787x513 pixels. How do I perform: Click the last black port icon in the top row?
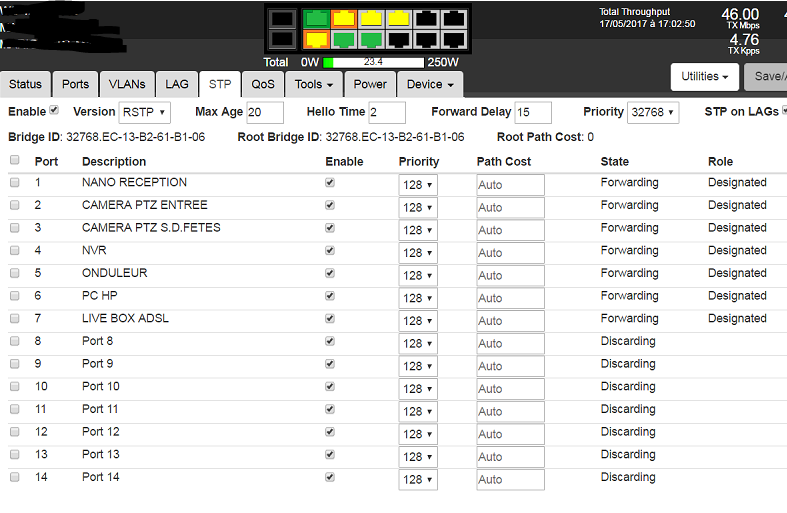click(455, 18)
